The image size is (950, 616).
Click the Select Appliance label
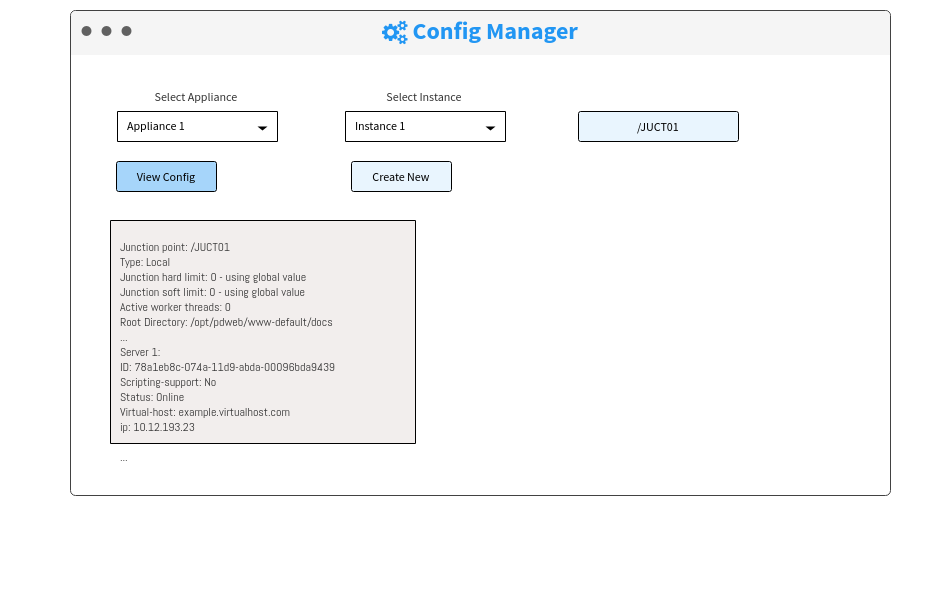click(x=196, y=97)
